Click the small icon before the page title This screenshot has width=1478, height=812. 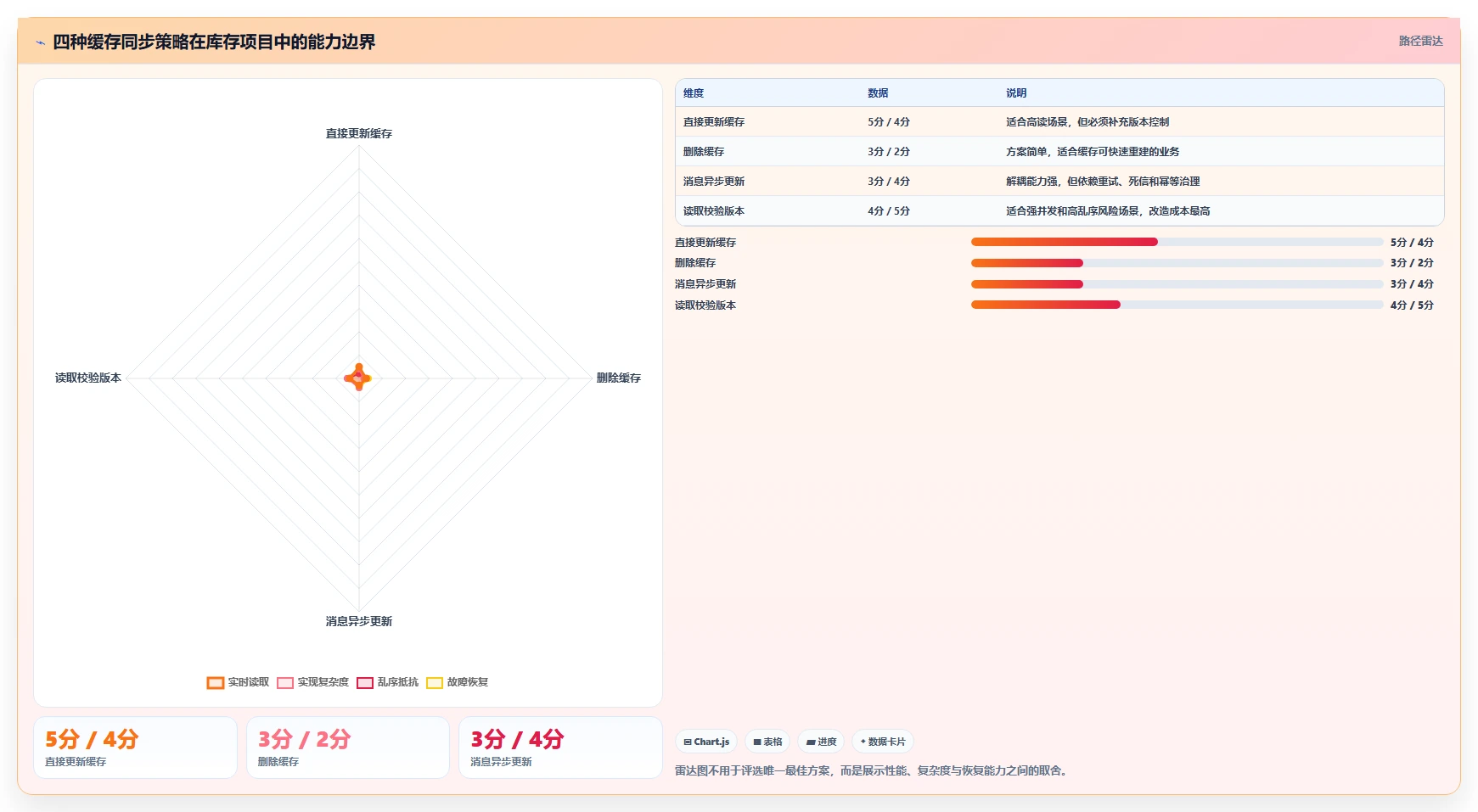click(x=40, y=42)
